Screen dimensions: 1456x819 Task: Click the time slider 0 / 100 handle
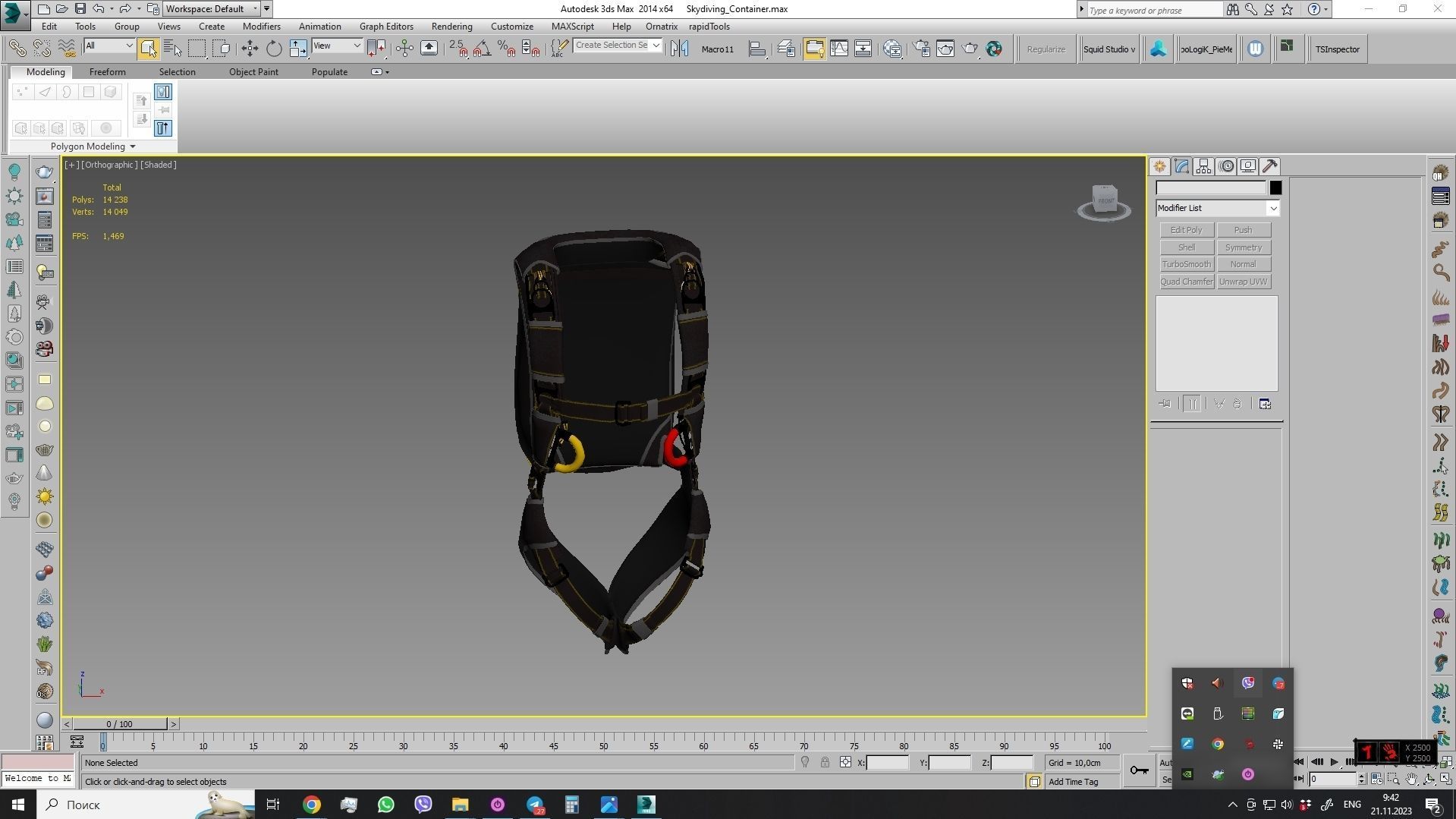(120, 724)
